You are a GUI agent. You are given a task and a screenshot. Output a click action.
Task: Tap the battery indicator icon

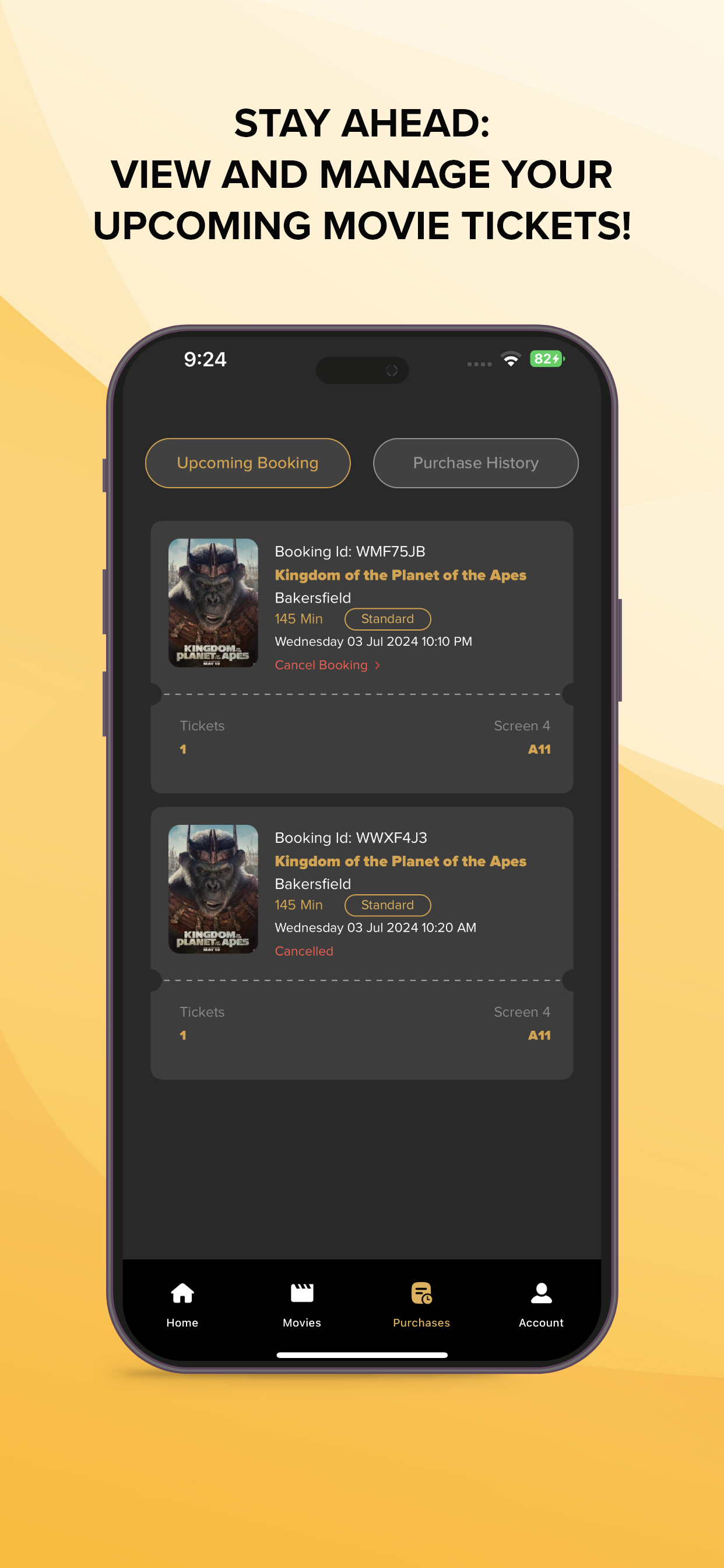tap(547, 359)
